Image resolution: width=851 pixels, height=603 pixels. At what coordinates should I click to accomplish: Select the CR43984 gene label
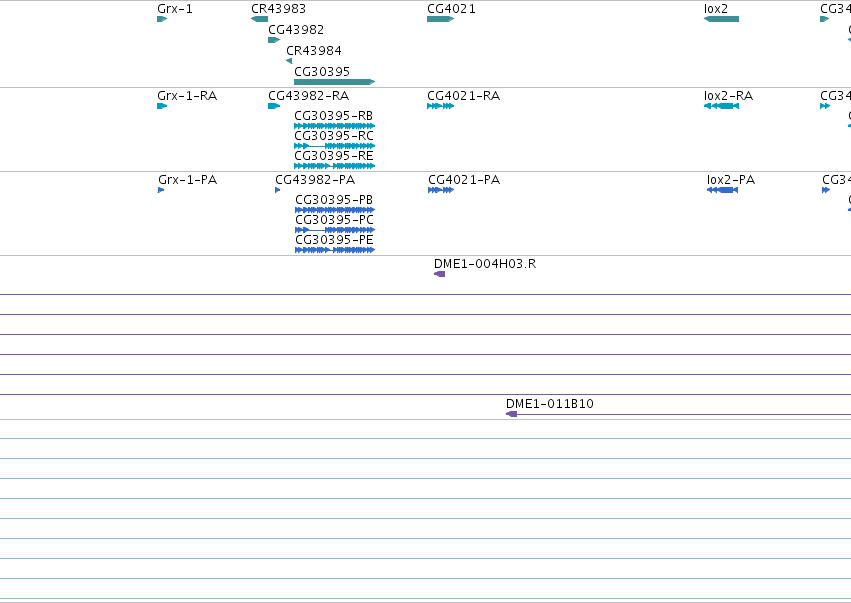314,51
